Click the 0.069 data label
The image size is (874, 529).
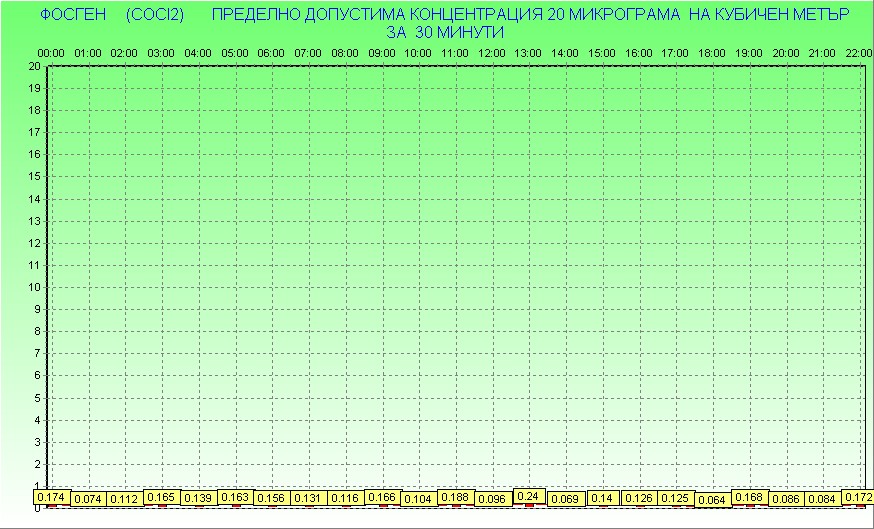coord(565,498)
